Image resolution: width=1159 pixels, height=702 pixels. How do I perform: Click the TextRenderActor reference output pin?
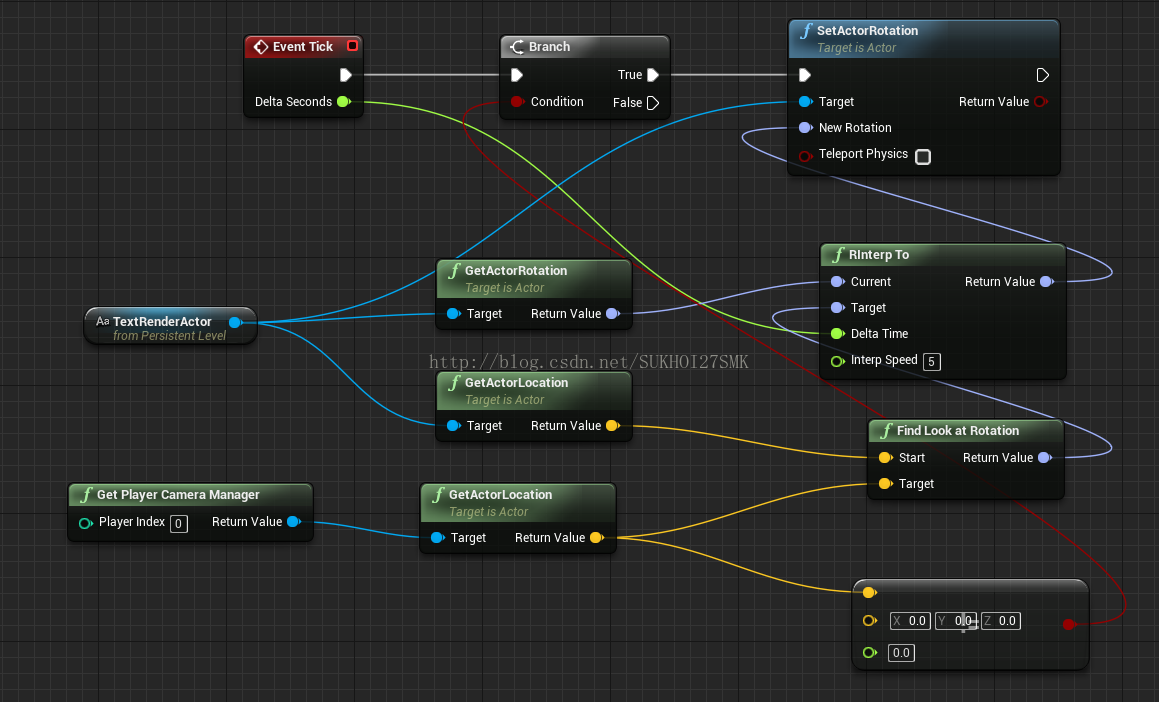coord(235,322)
